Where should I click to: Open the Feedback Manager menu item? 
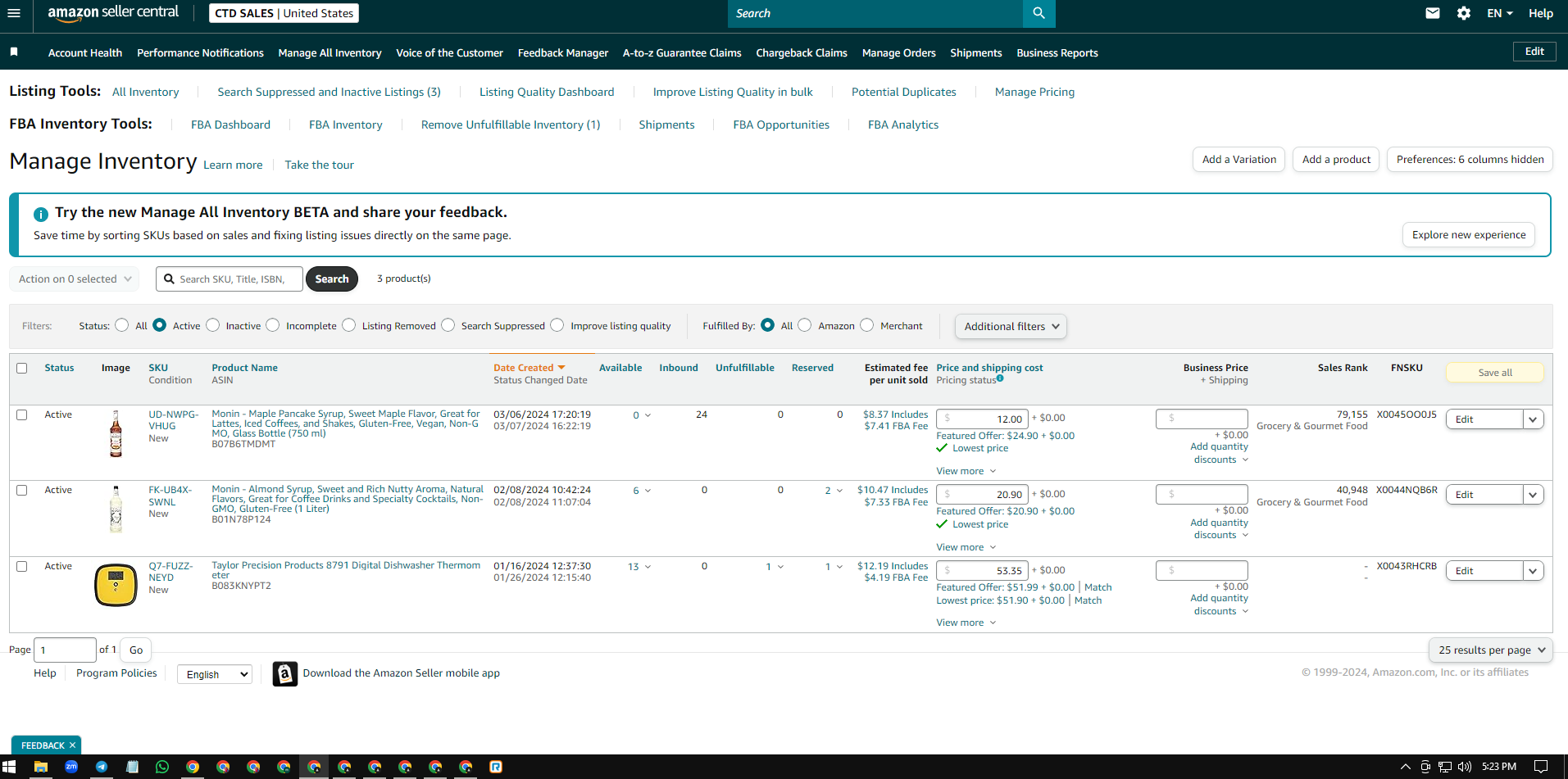pos(563,52)
